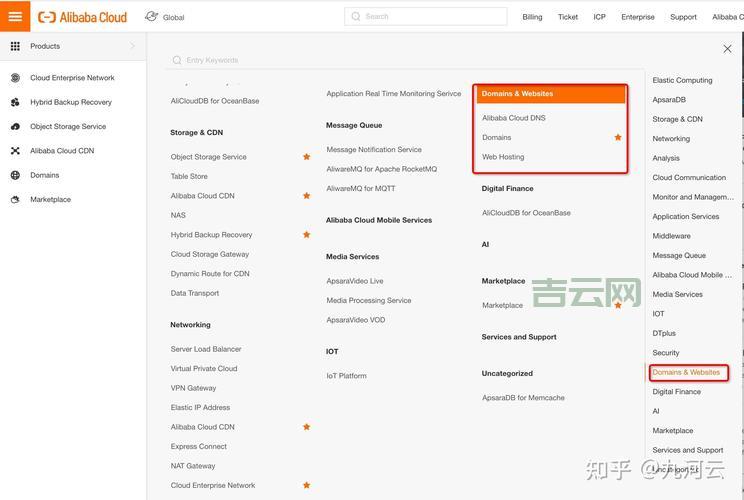The image size is (744, 500).
Task: Toggle star next to Object Storage Service
Action: [x=307, y=157]
